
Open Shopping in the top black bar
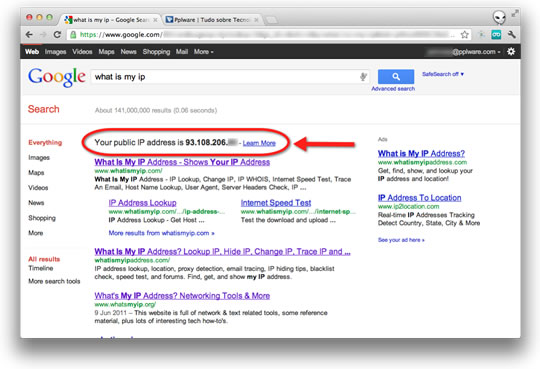click(156, 52)
